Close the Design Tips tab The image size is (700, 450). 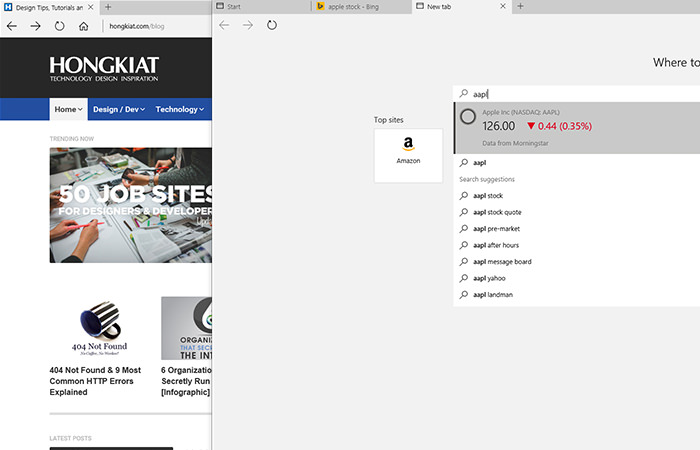click(x=91, y=7)
